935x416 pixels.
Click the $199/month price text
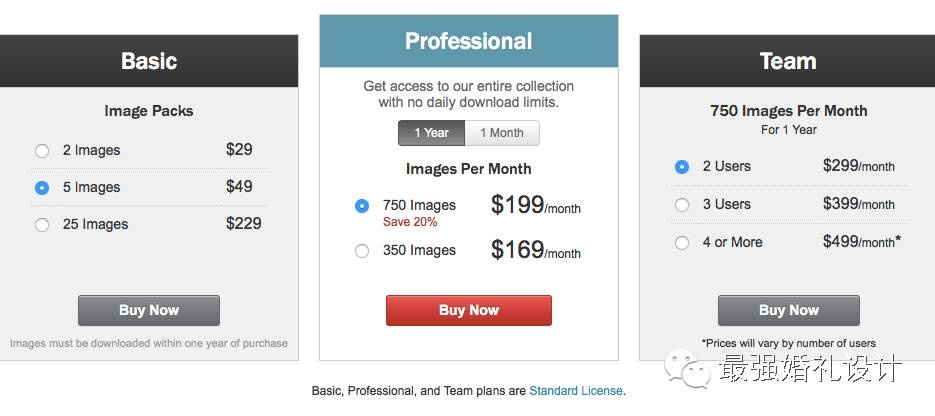click(x=535, y=206)
